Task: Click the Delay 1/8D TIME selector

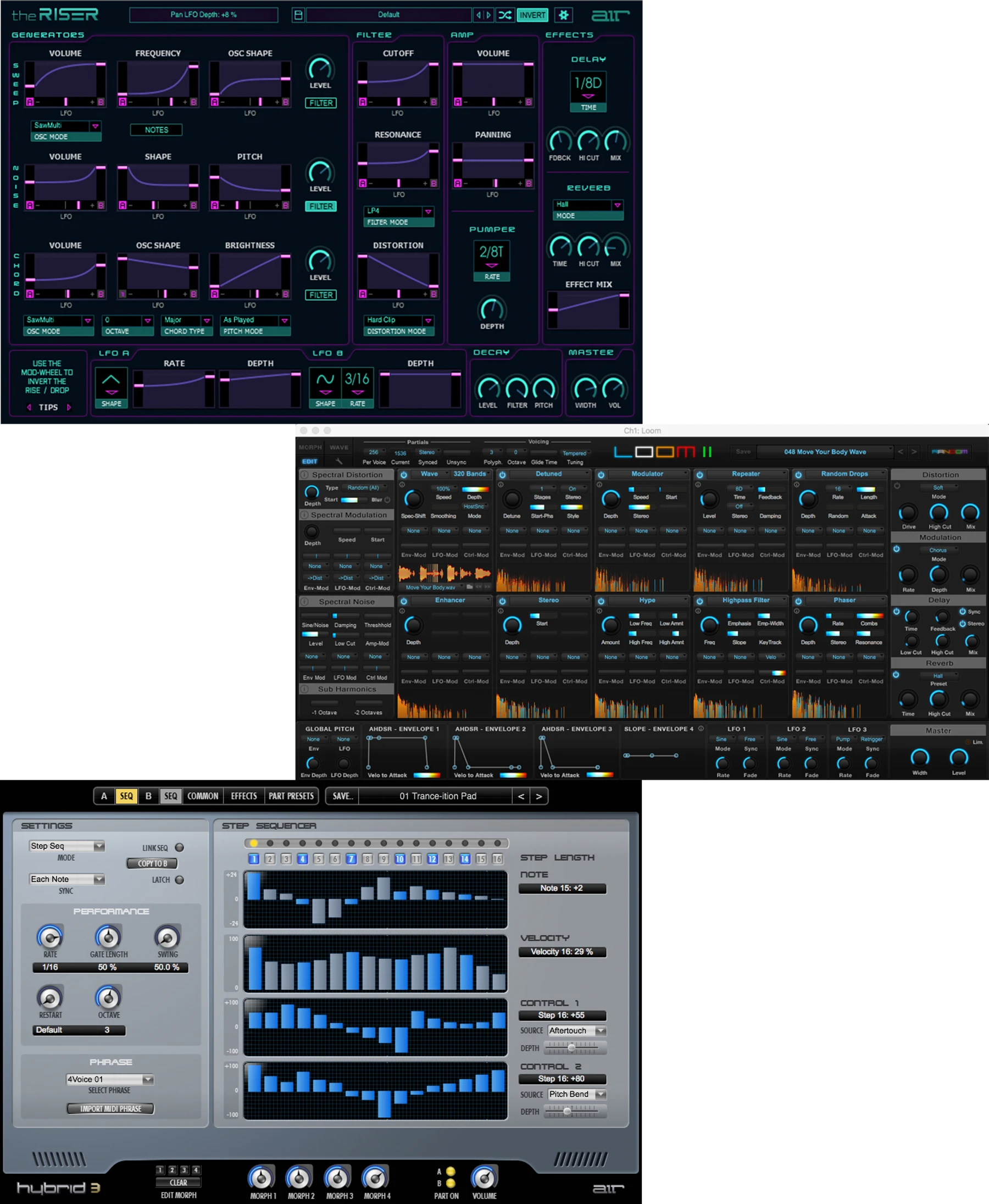Action: pyautogui.click(x=588, y=92)
